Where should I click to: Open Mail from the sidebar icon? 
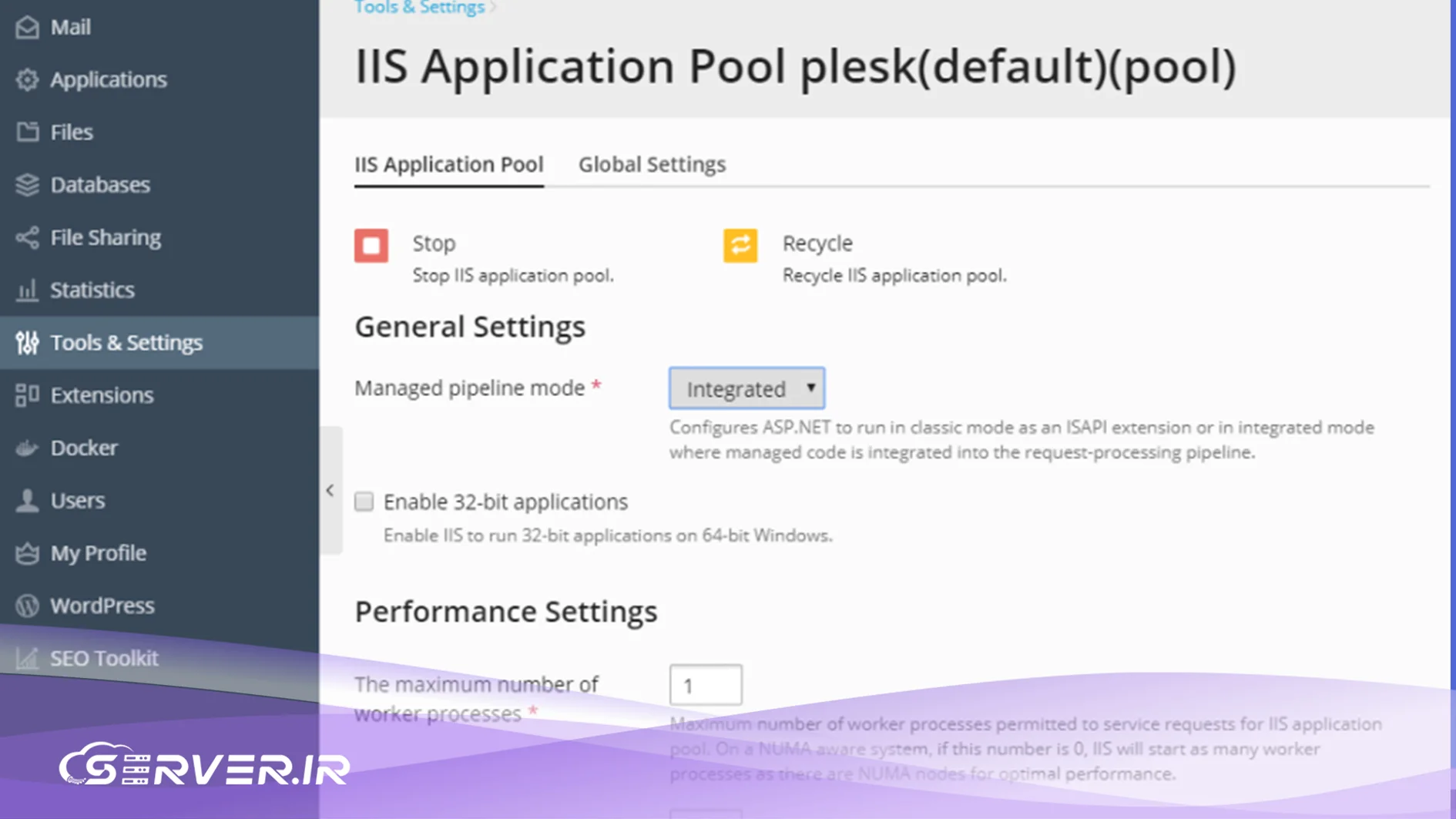coord(27,27)
